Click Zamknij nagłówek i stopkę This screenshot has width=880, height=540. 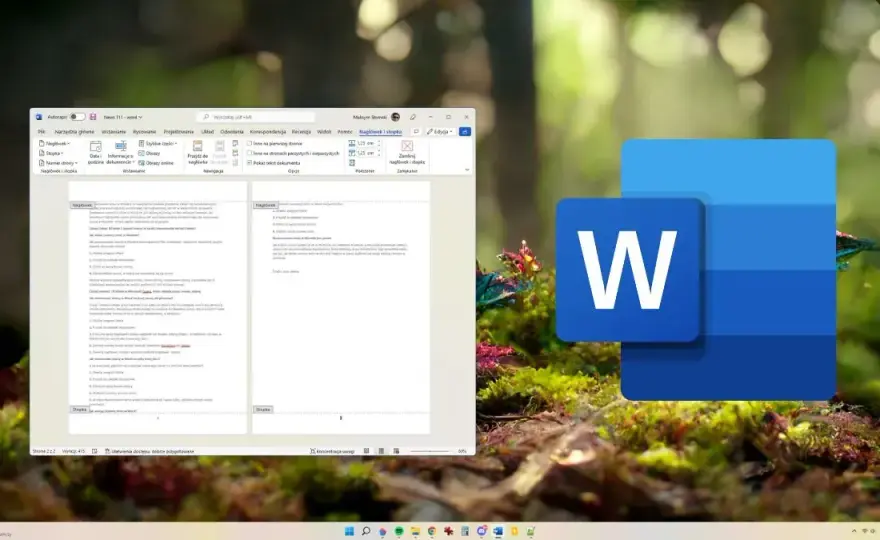407,153
